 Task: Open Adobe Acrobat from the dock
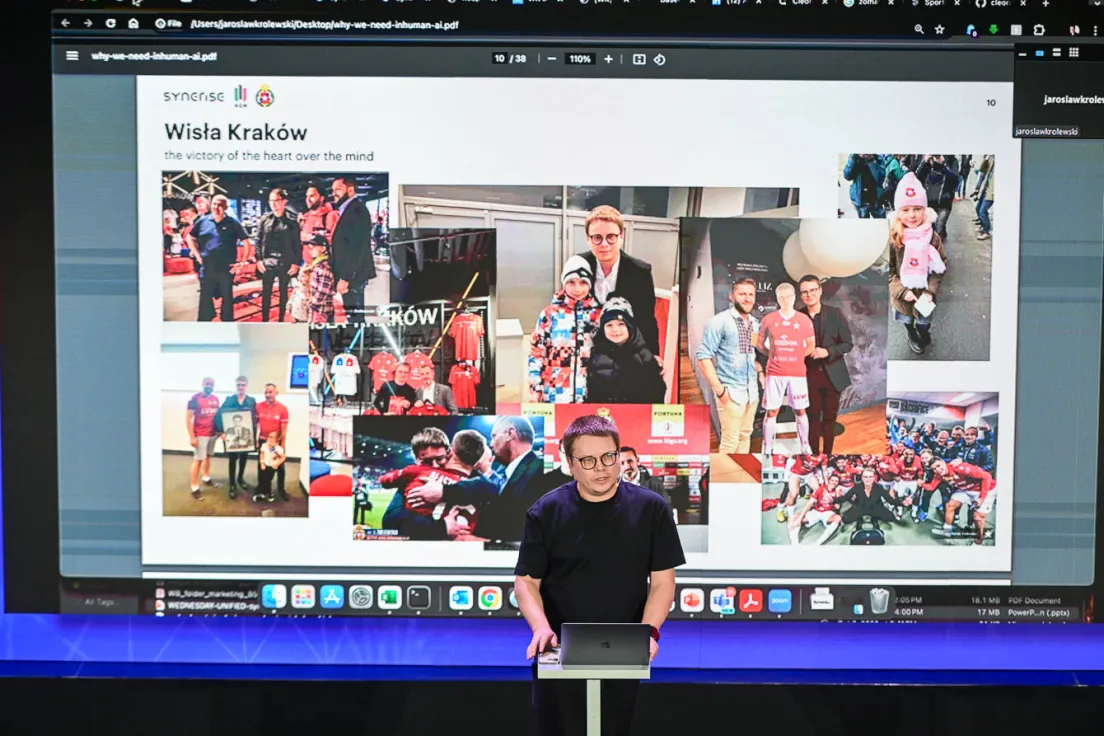click(x=751, y=601)
